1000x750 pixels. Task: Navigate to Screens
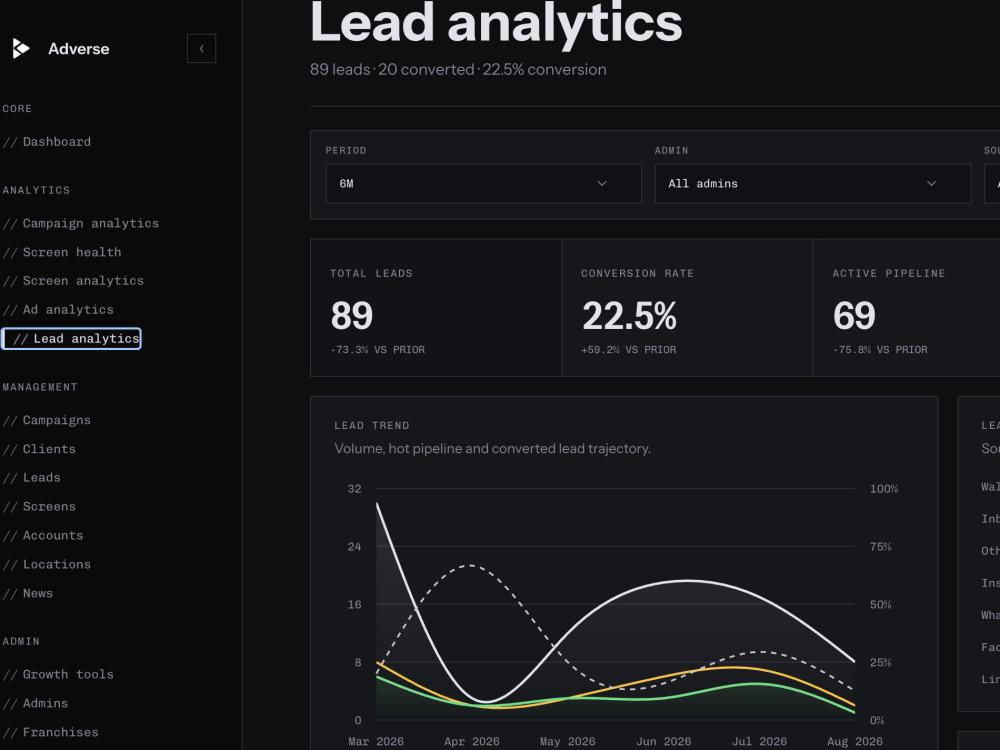point(39,506)
